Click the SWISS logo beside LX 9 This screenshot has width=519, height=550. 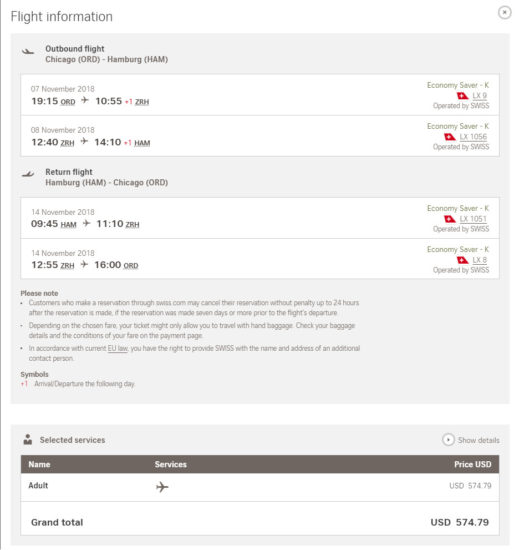pyautogui.click(x=462, y=96)
